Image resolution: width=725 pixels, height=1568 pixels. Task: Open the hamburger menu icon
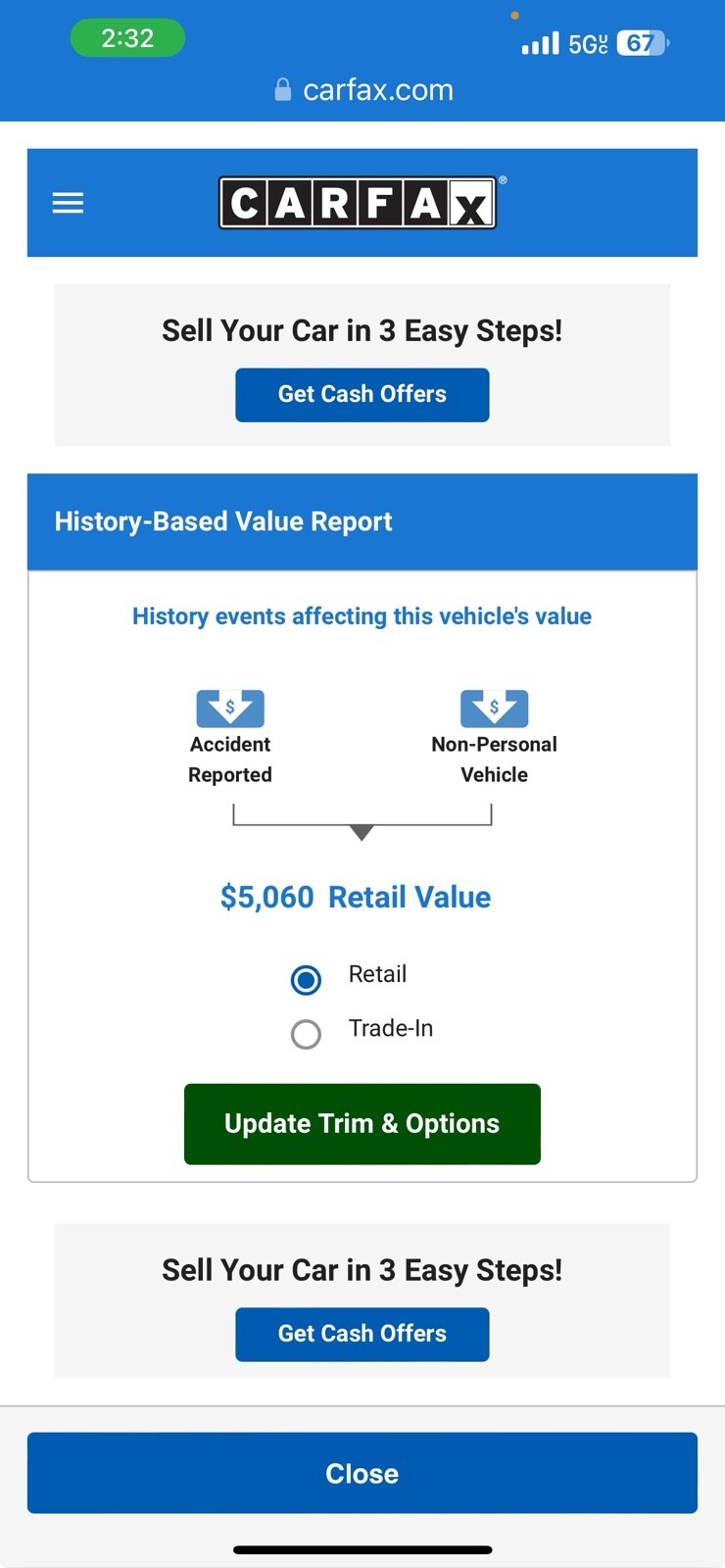pos(68,203)
